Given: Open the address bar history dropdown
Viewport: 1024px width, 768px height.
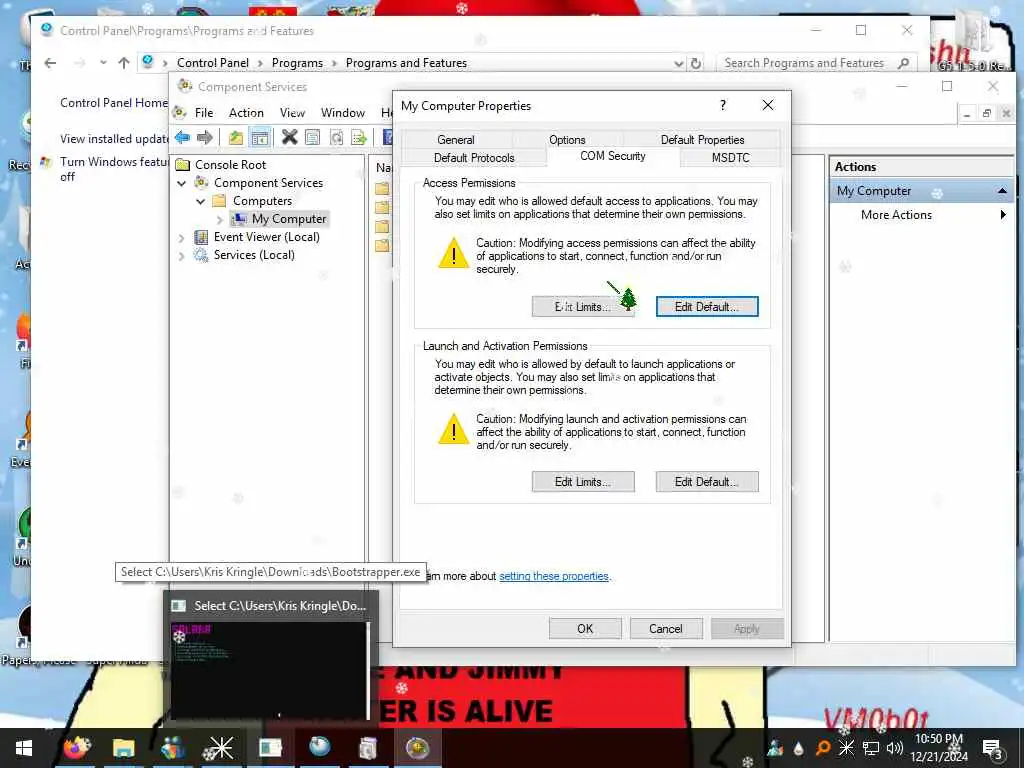Looking at the screenshot, I should [x=679, y=63].
